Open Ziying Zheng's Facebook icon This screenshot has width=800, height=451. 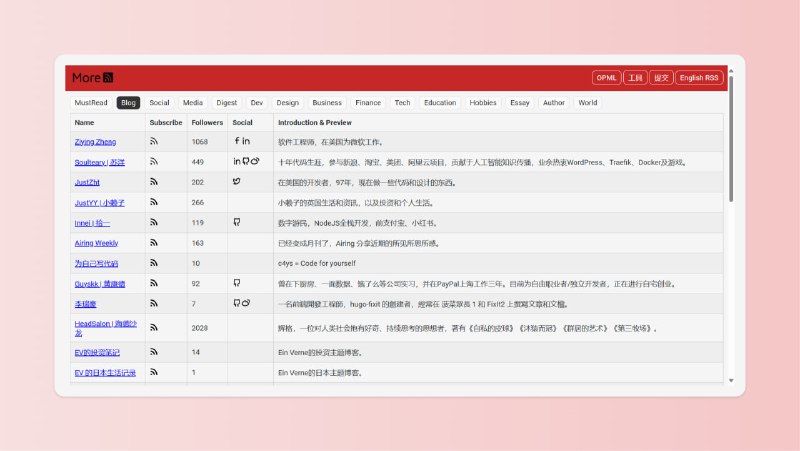tap(237, 141)
